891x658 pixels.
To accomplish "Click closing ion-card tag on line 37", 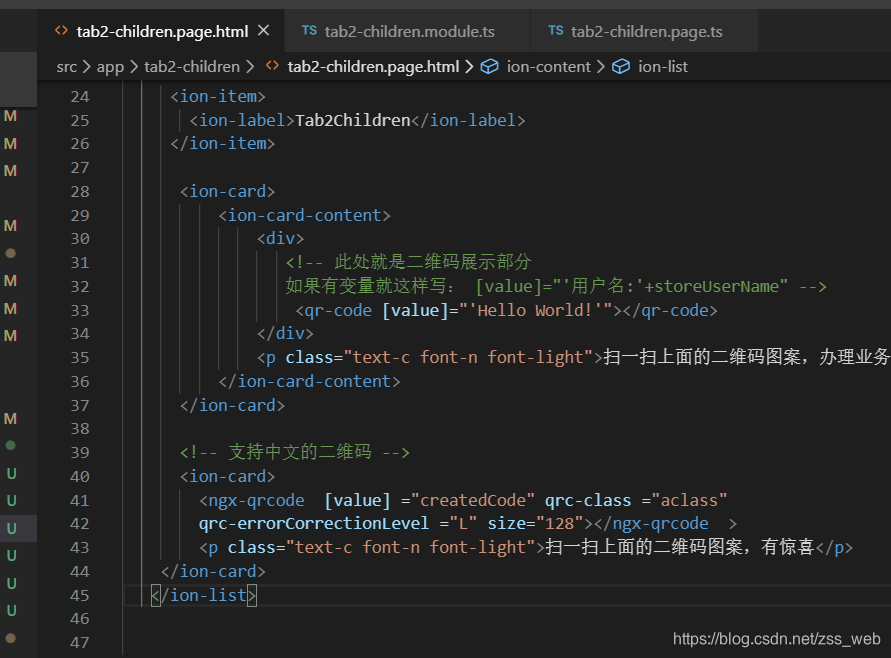I will 232,405.
